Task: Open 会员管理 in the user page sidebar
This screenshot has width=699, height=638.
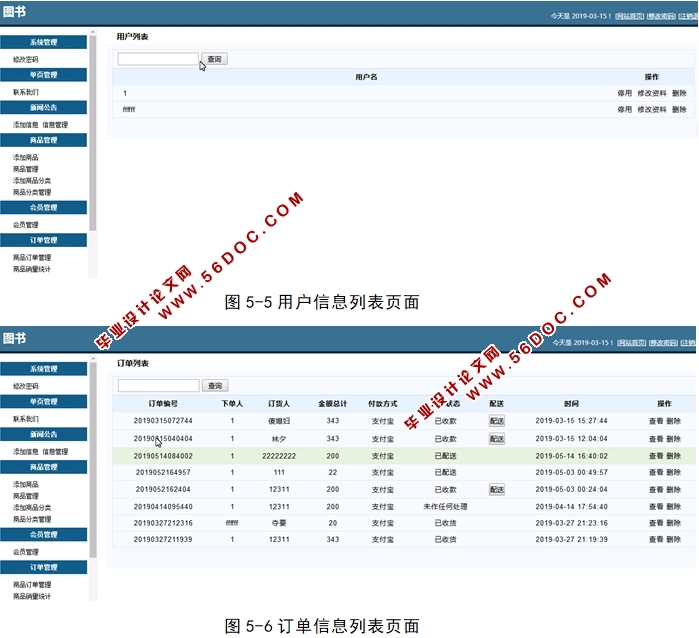Action: click(x=26, y=225)
